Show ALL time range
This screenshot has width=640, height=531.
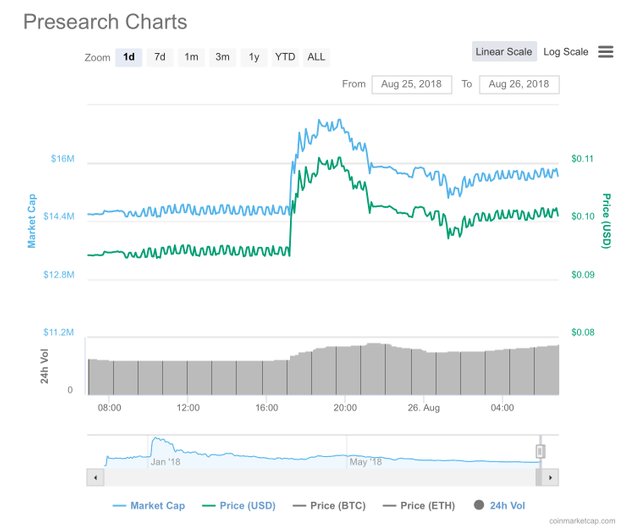tap(316, 57)
